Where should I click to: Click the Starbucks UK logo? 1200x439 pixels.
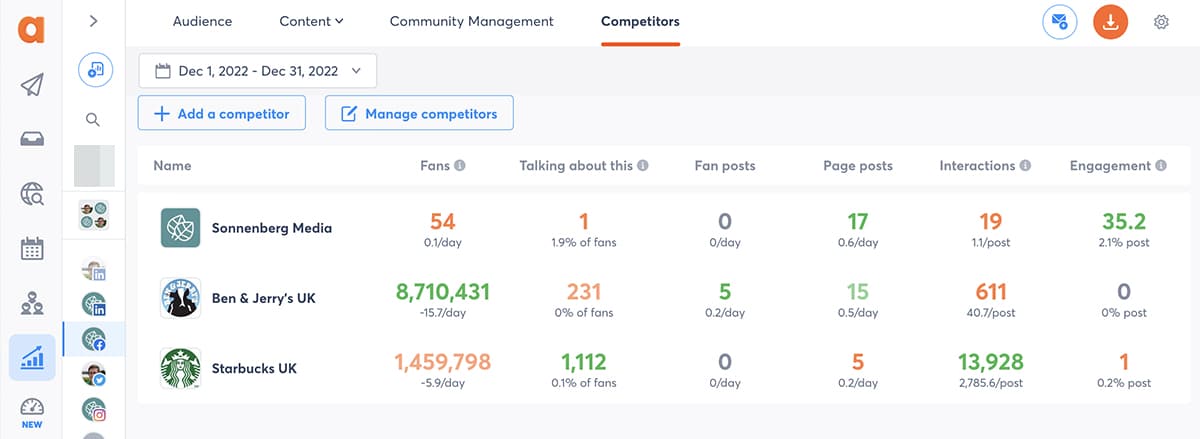click(x=181, y=368)
